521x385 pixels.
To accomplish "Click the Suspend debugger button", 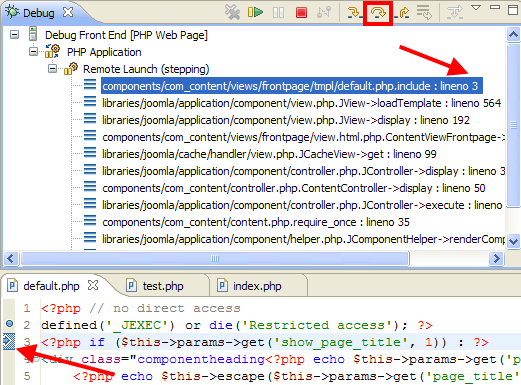I will 278,13.
